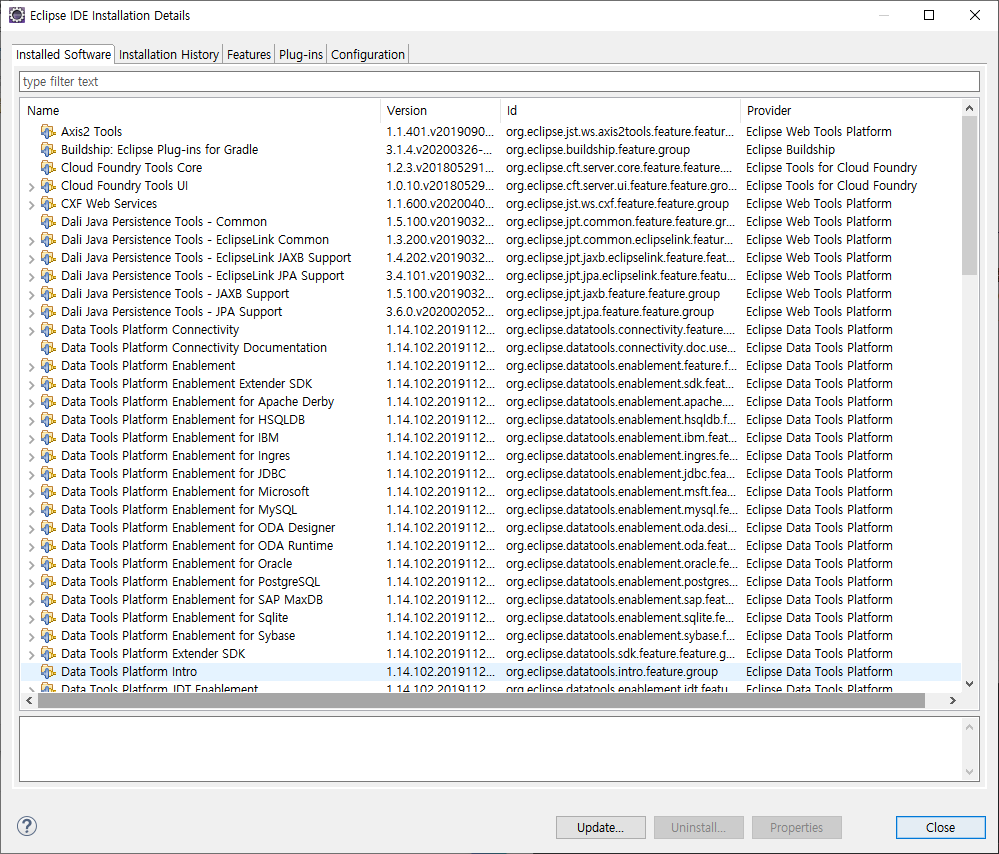Expand the CXF Web Services node
The height and width of the screenshot is (854, 999).
31,205
